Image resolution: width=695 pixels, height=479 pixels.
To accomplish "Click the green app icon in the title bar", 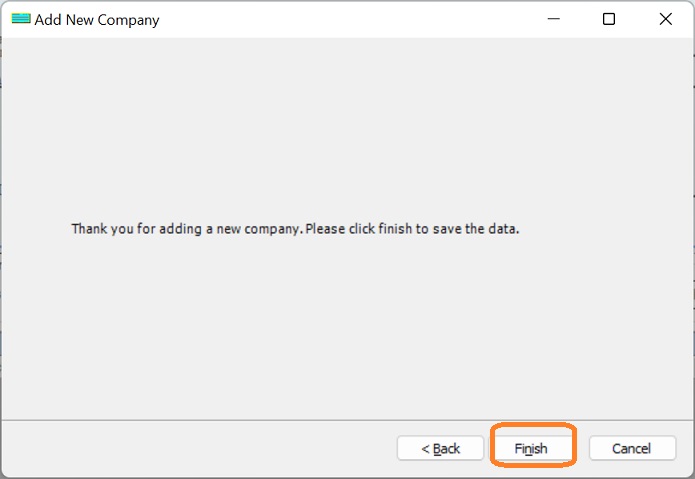I will [x=20, y=19].
